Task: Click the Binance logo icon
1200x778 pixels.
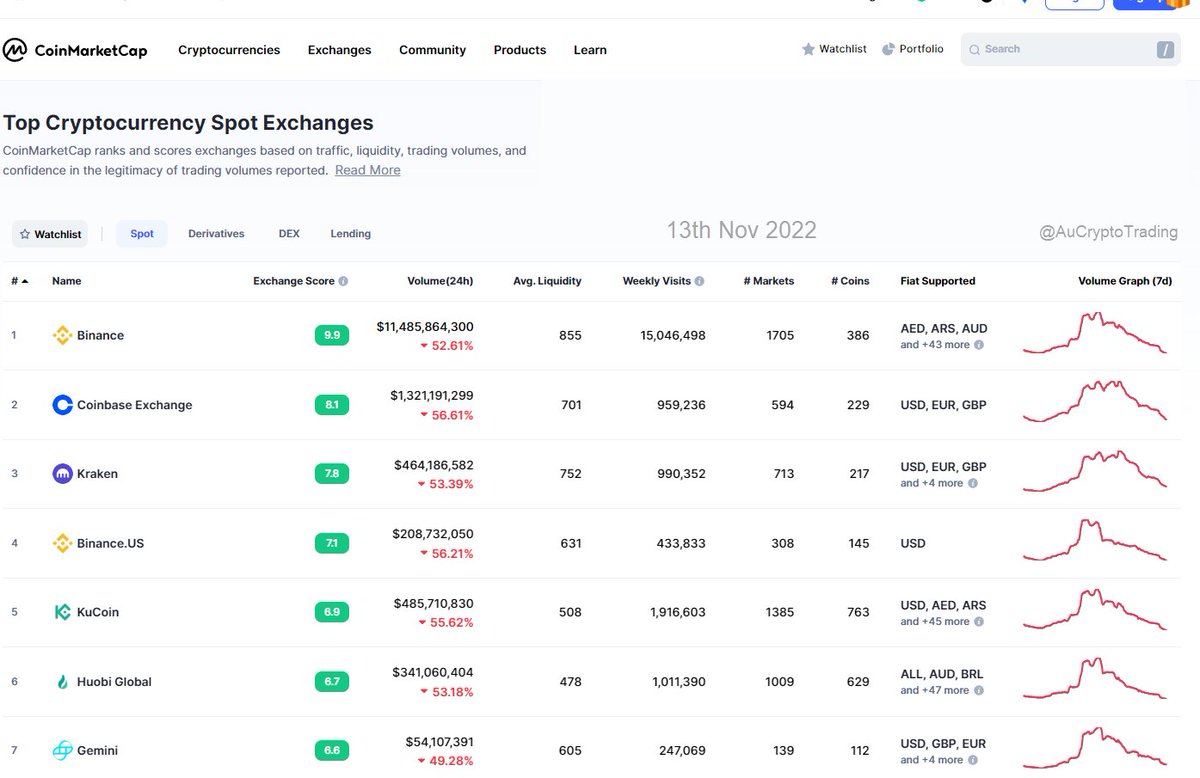Action: [62, 335]
